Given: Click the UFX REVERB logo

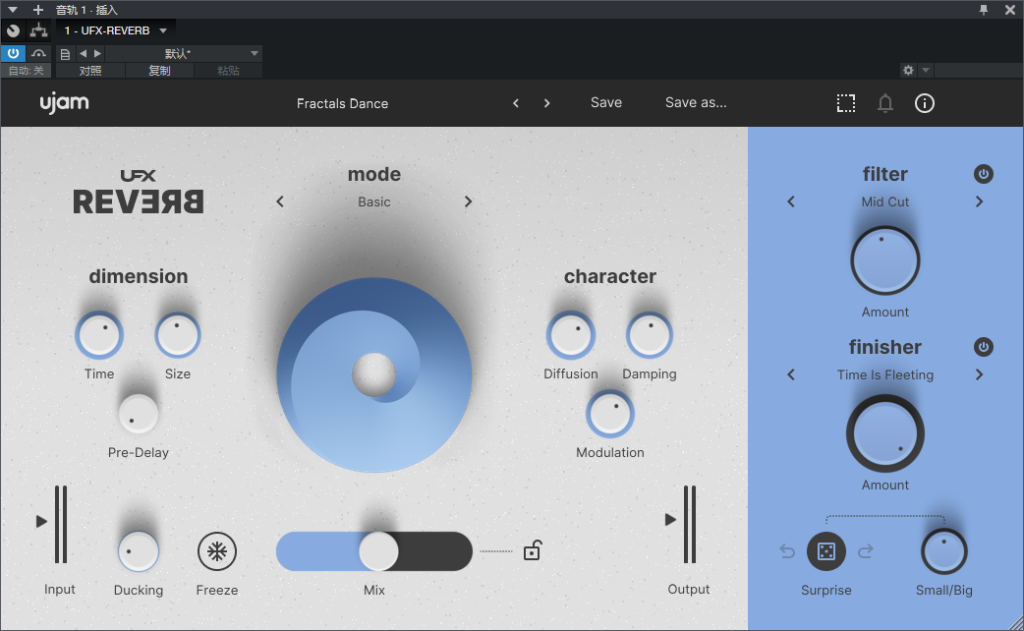Looking at the screenshot, I should click(138, 192).
